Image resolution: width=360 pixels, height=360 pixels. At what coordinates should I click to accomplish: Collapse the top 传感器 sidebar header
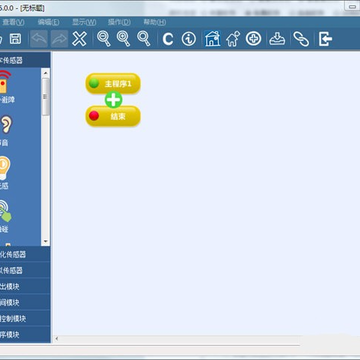25,60
